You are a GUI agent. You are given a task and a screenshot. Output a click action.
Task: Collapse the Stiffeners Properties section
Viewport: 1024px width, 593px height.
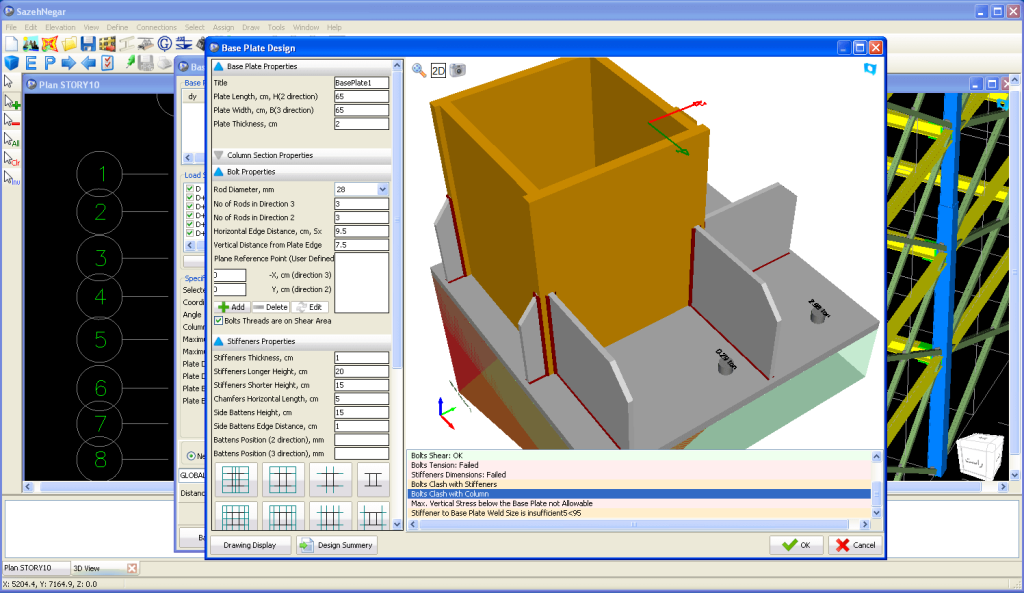click(219, 342)
